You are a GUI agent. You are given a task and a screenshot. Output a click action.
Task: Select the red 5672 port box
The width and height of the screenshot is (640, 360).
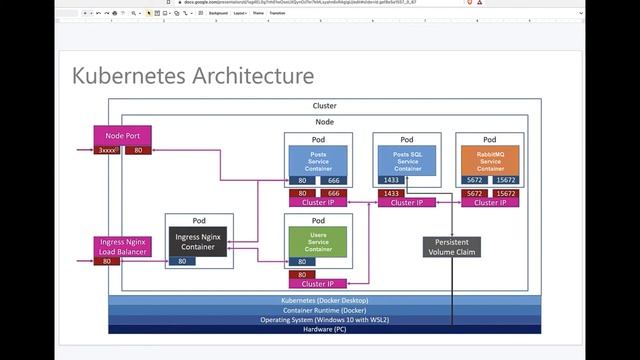coord(474,193)
